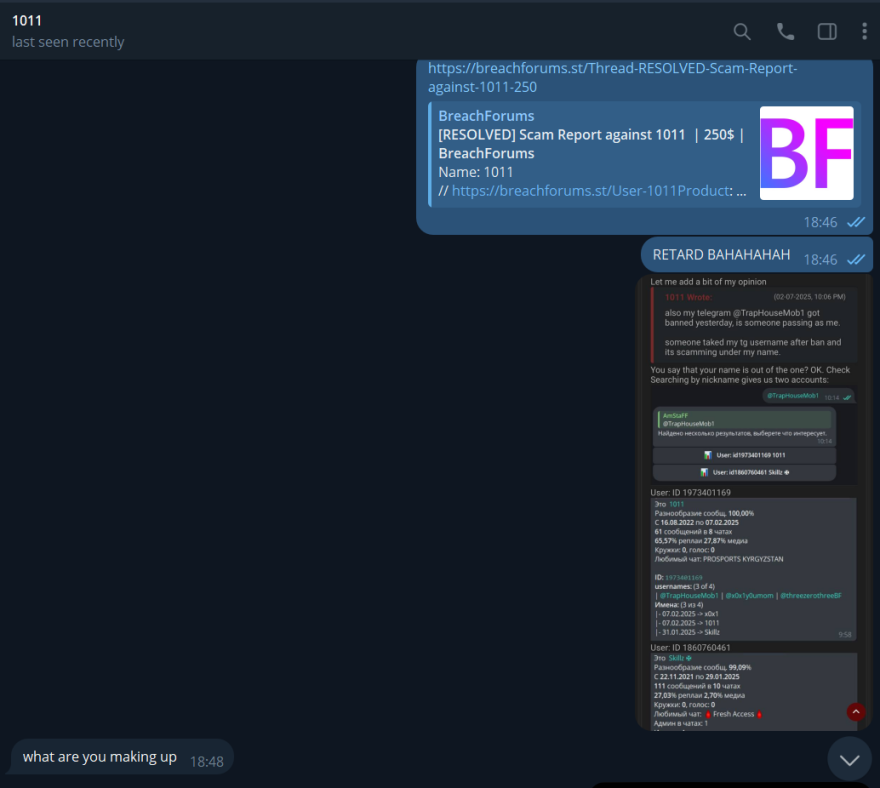Click 'Let me add a bit of my opinion' text
This screenshot has width=880, height=788.
708,282
